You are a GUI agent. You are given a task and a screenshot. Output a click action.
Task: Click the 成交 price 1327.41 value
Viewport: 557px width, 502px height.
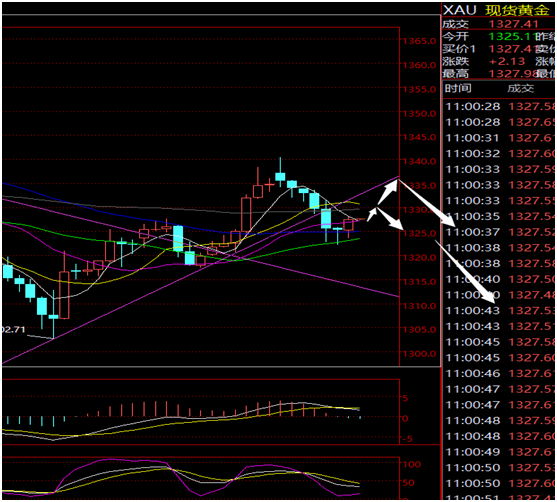(x=514, y=24)
